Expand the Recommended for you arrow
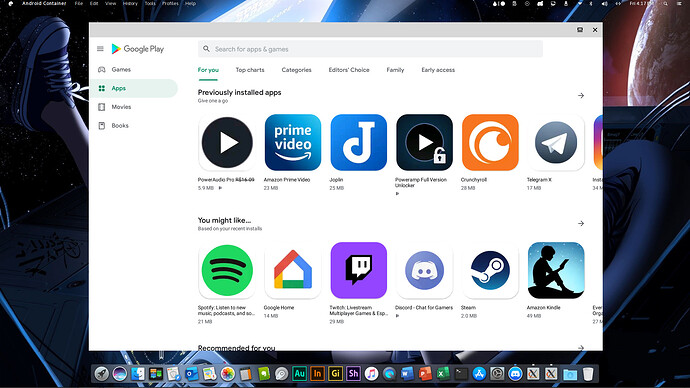Image resolution: width=690 pixels, height=388 pixels. pos(581,348)
